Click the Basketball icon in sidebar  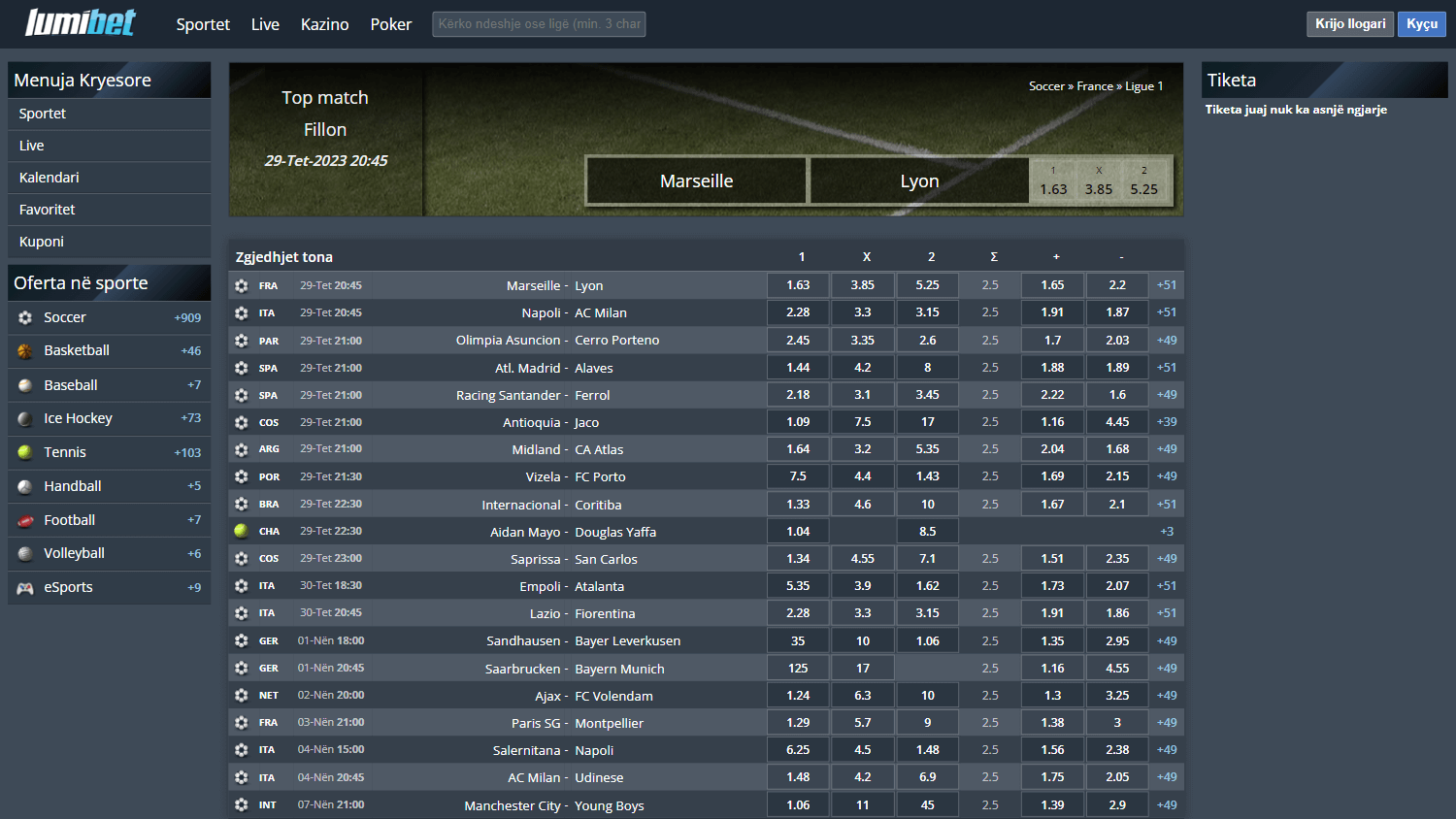(x=25, y=351)
